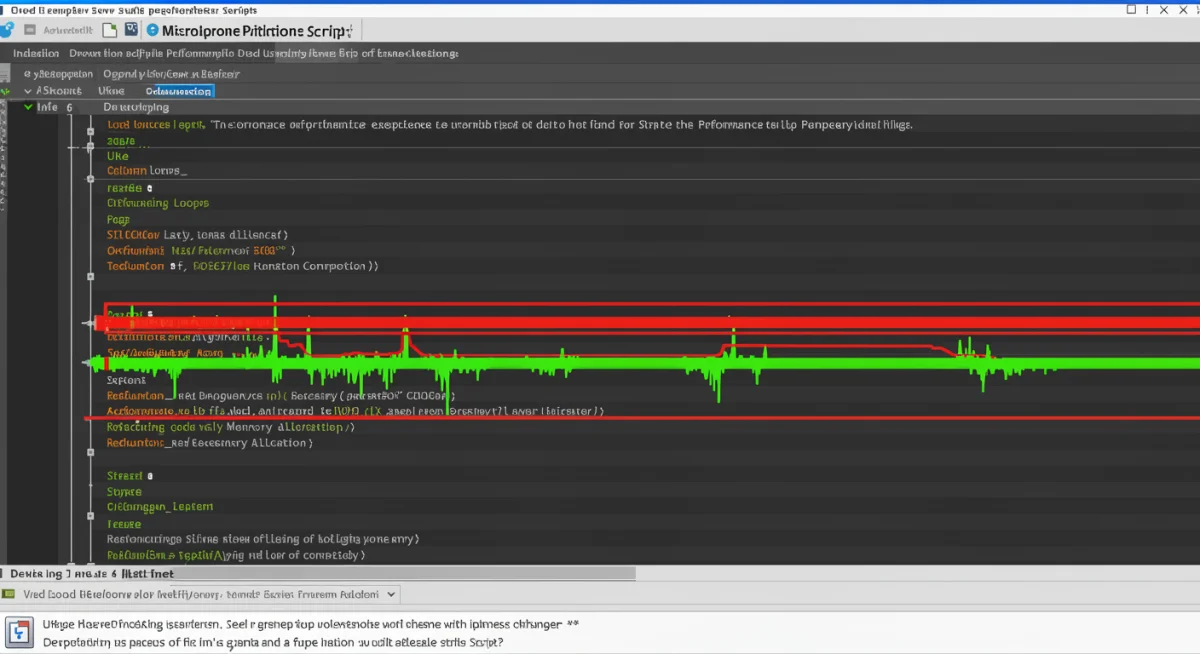Collapse the first tree row using its chevron
The image size is (1200, 654).
tap(27, 90)
